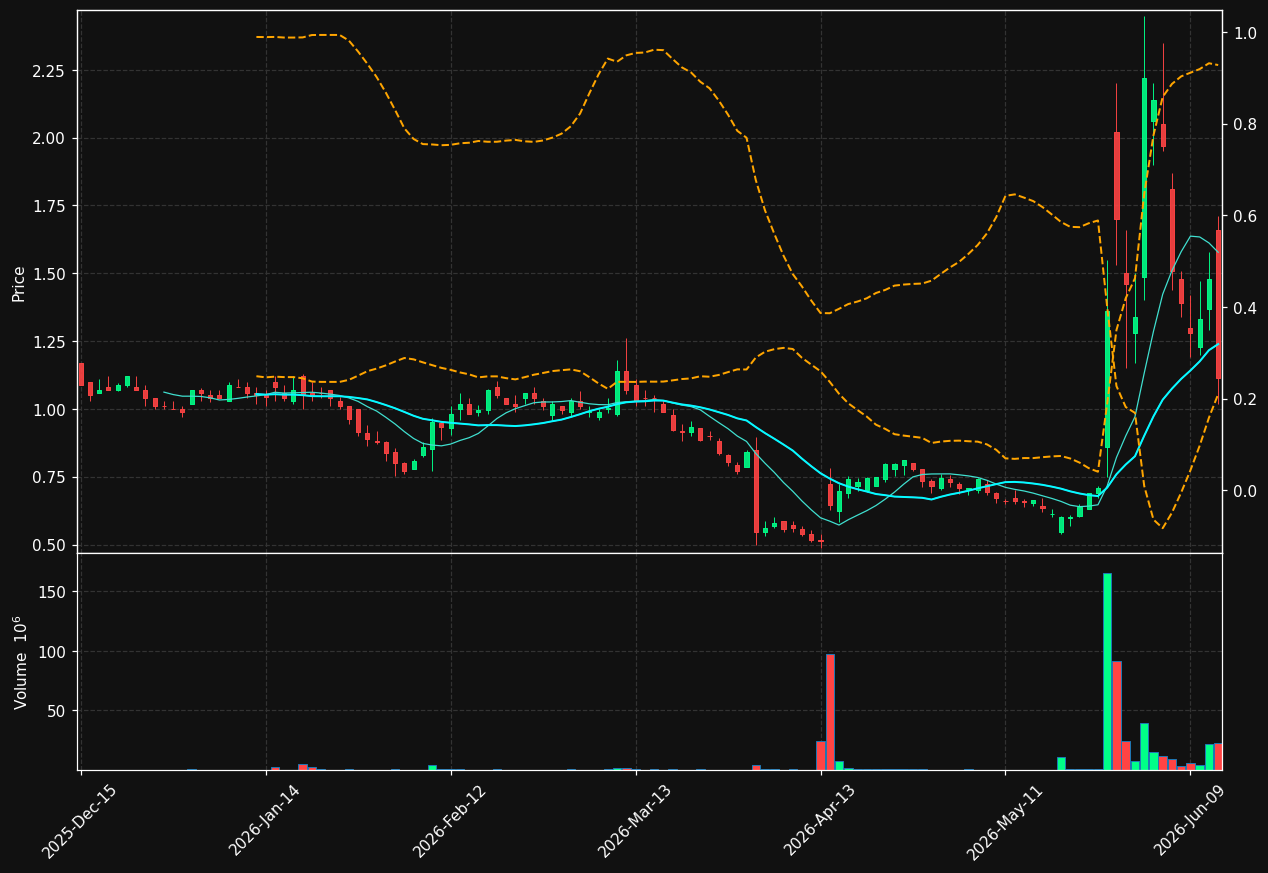Click the 0.0 right-axis tick label
The width and height of the screenshot is (1268, 873).
click(1245, 492)
